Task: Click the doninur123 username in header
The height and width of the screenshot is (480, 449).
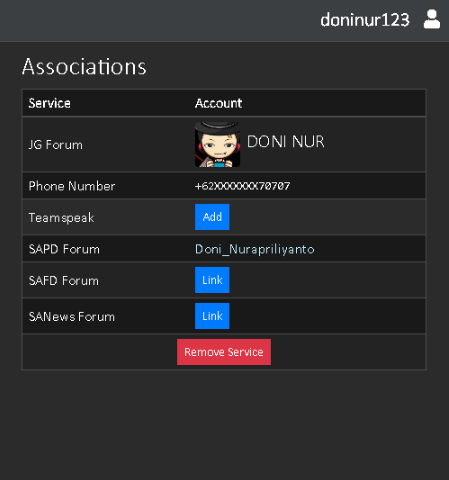Action: point(365,20)
